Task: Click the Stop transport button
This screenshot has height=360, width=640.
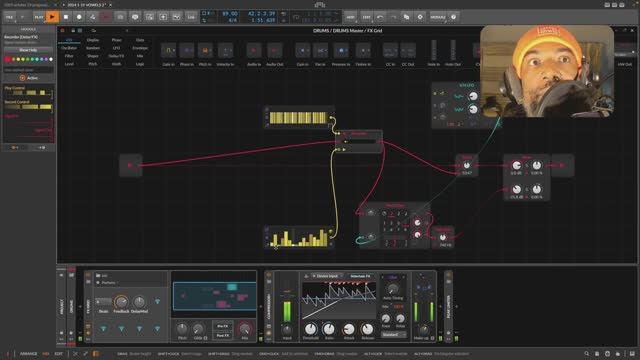Action: click(x=66, y=17)
